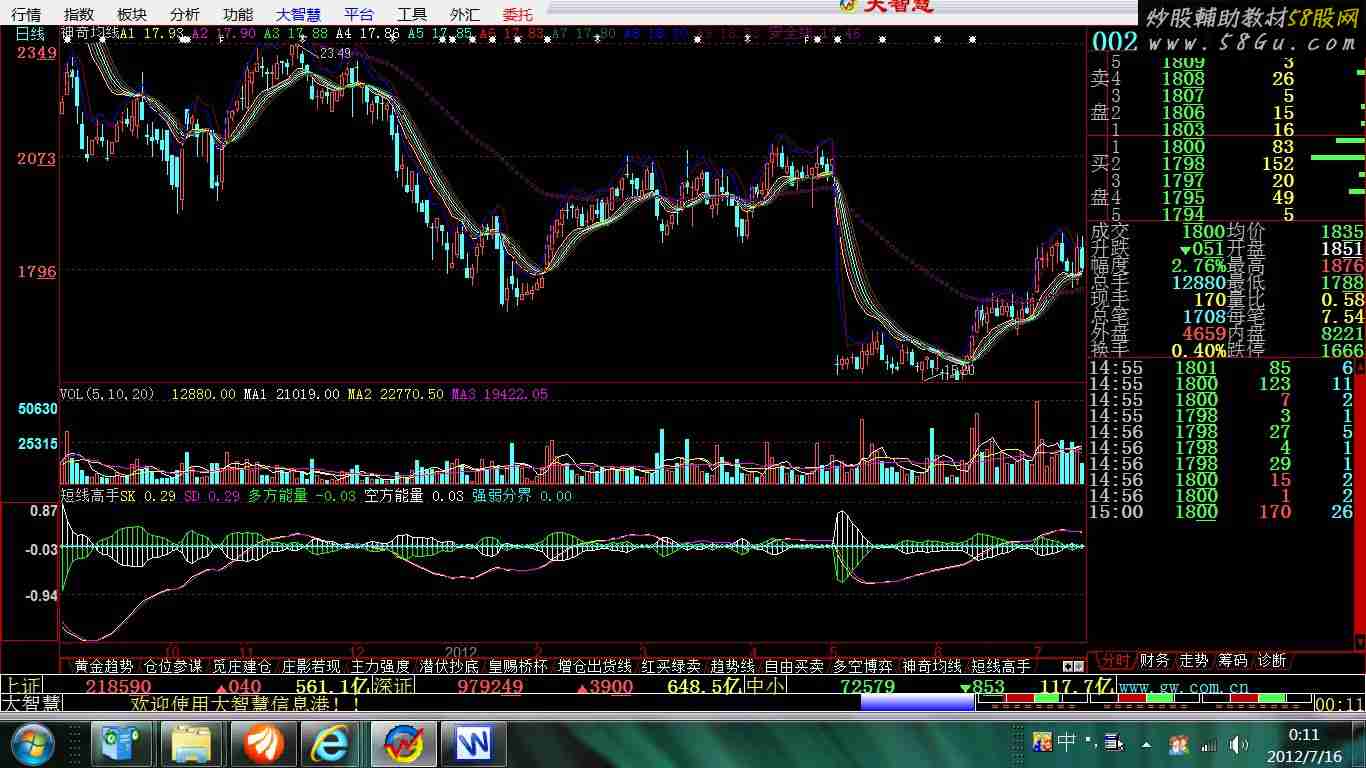Open the taskbar clock 0:11
Screen dimensions: 1366x768
click(x=1304, y=735)
